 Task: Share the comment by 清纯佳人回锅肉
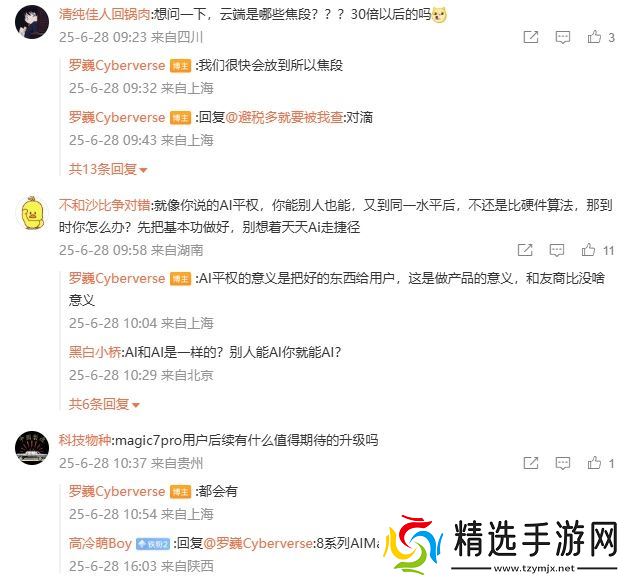click(x=531, y=37)
